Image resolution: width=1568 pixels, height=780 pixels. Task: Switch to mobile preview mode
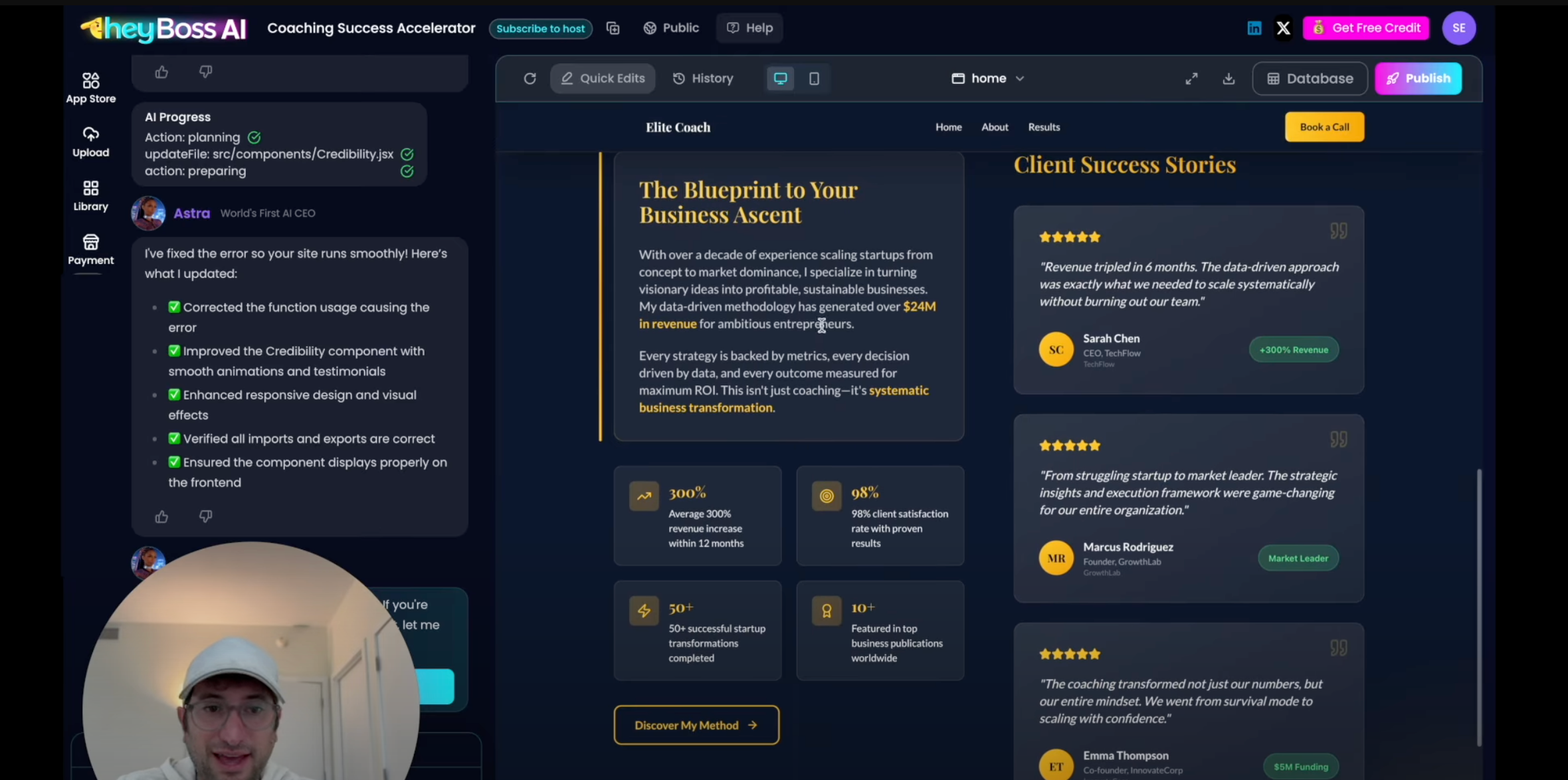point(814,78)
